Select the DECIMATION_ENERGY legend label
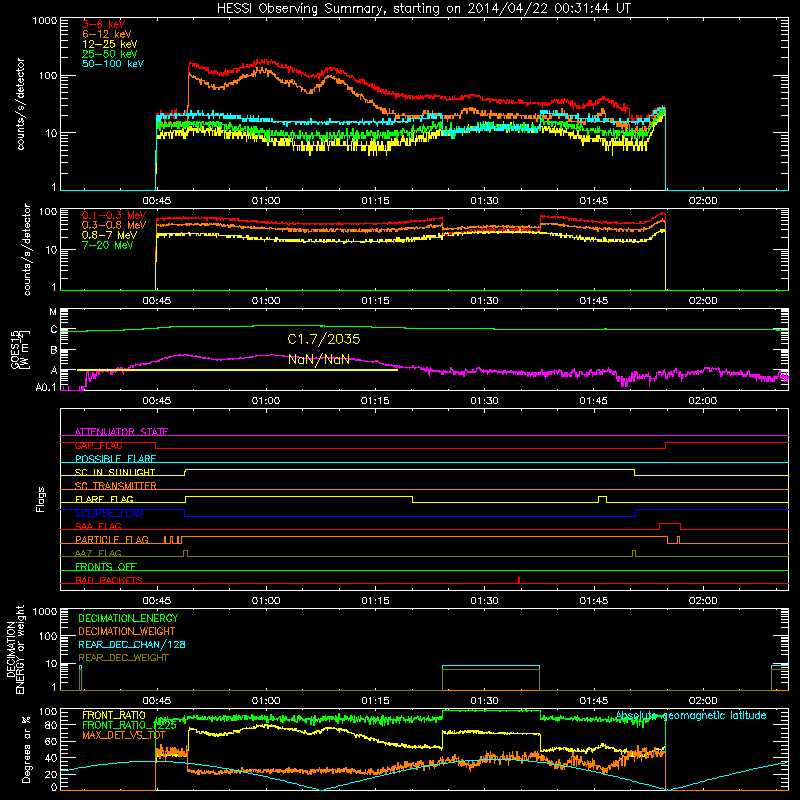This screenshot has width=800, height=800. (x=128, y=618)
